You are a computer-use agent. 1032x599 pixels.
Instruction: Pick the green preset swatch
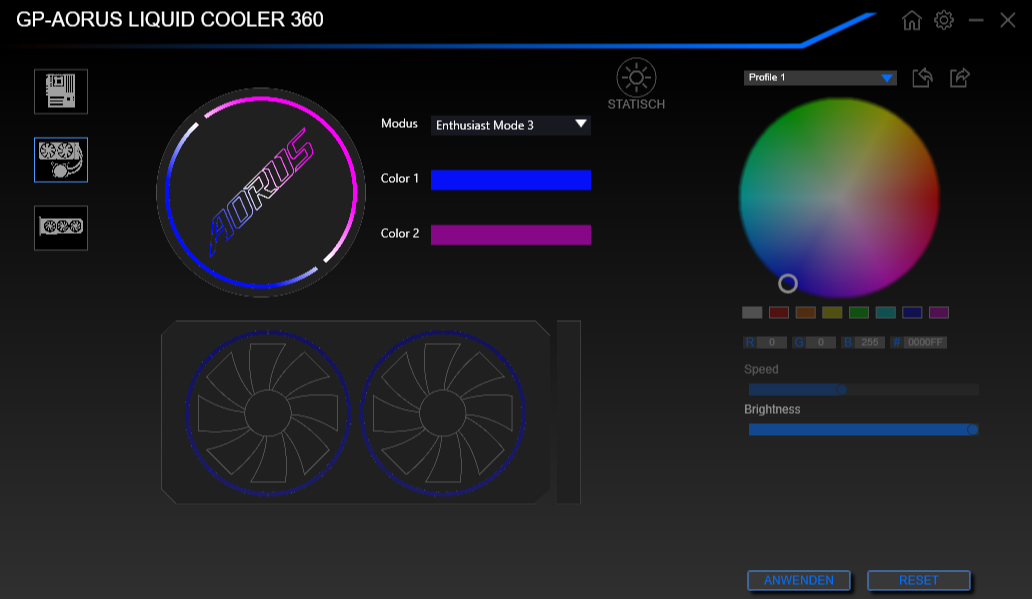point(859,313)
